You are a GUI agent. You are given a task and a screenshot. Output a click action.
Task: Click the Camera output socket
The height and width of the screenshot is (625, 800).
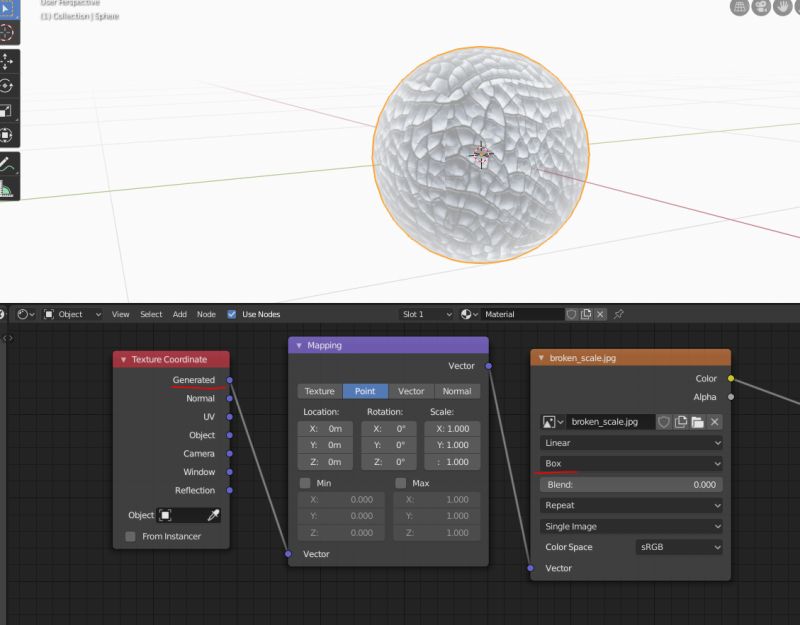coord(230,454)
